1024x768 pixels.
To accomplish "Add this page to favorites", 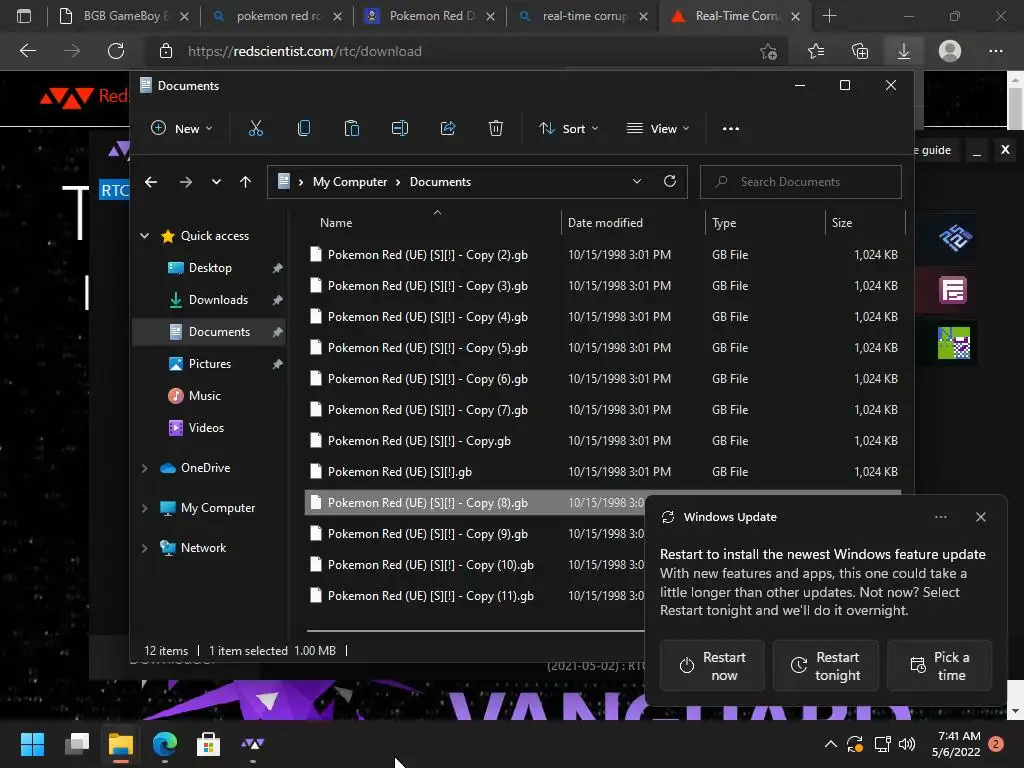I will [769, 51].
